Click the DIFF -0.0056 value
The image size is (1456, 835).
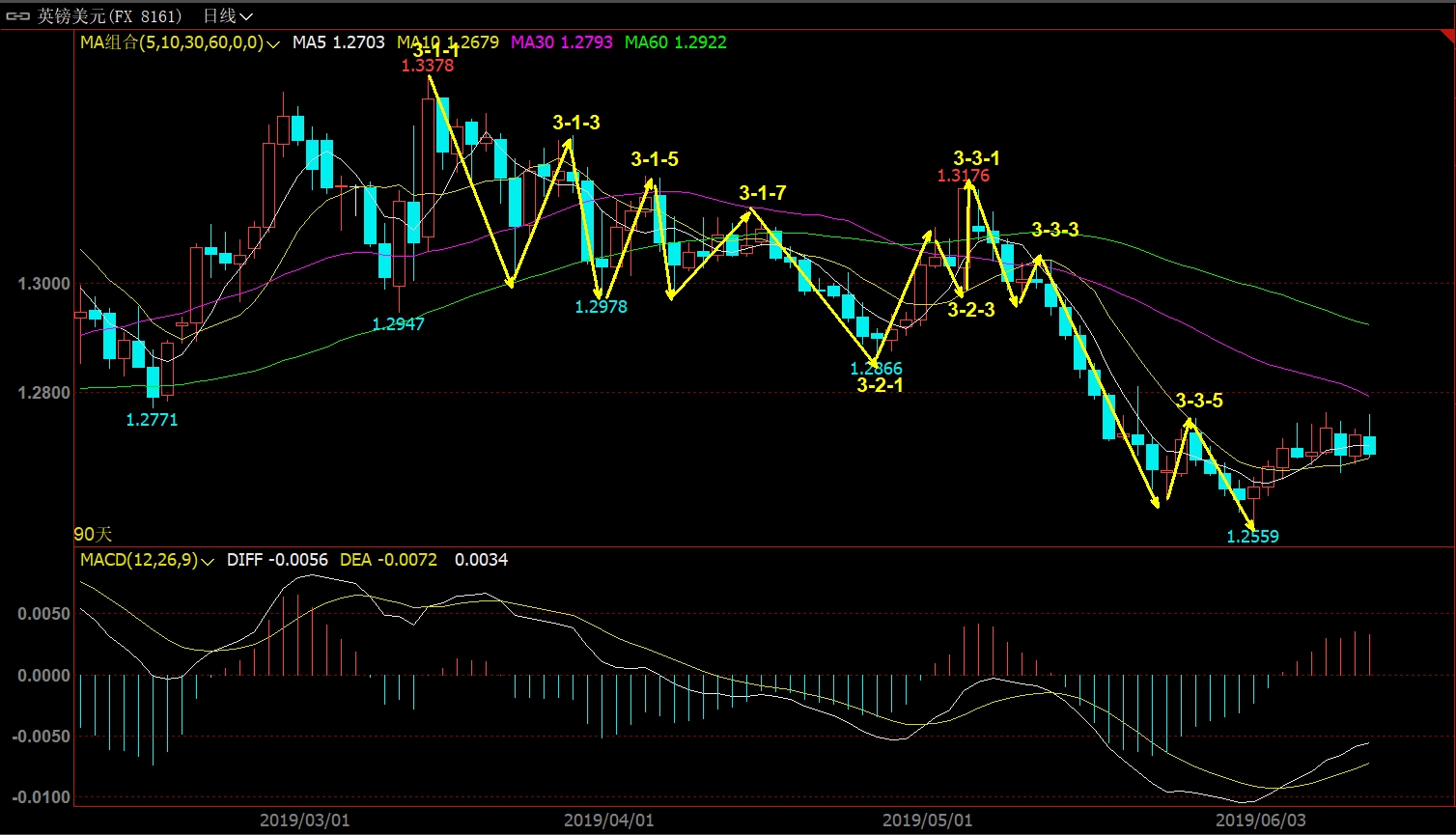(277, 560)
